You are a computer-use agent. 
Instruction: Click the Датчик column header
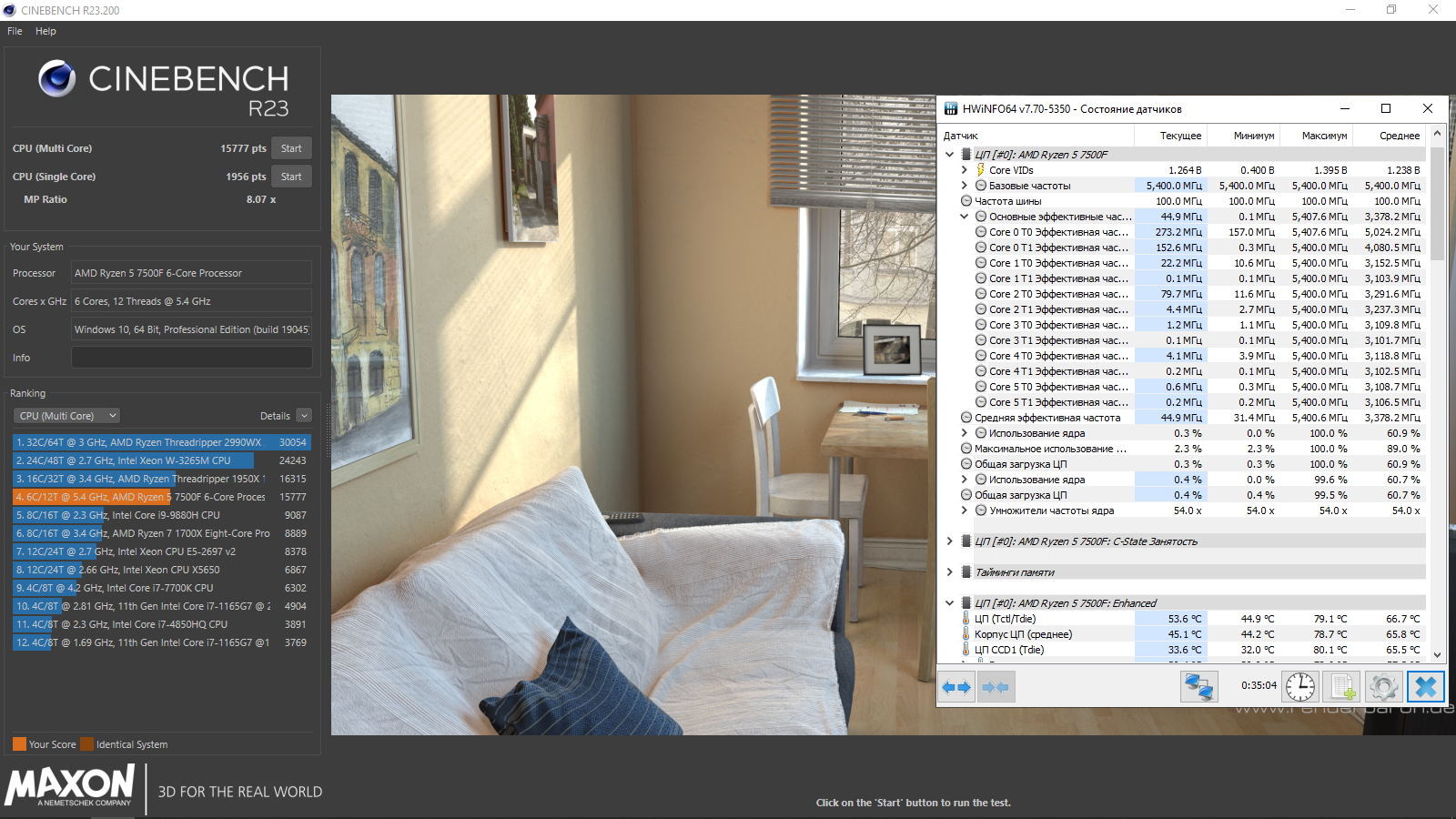click(1036, 136)
